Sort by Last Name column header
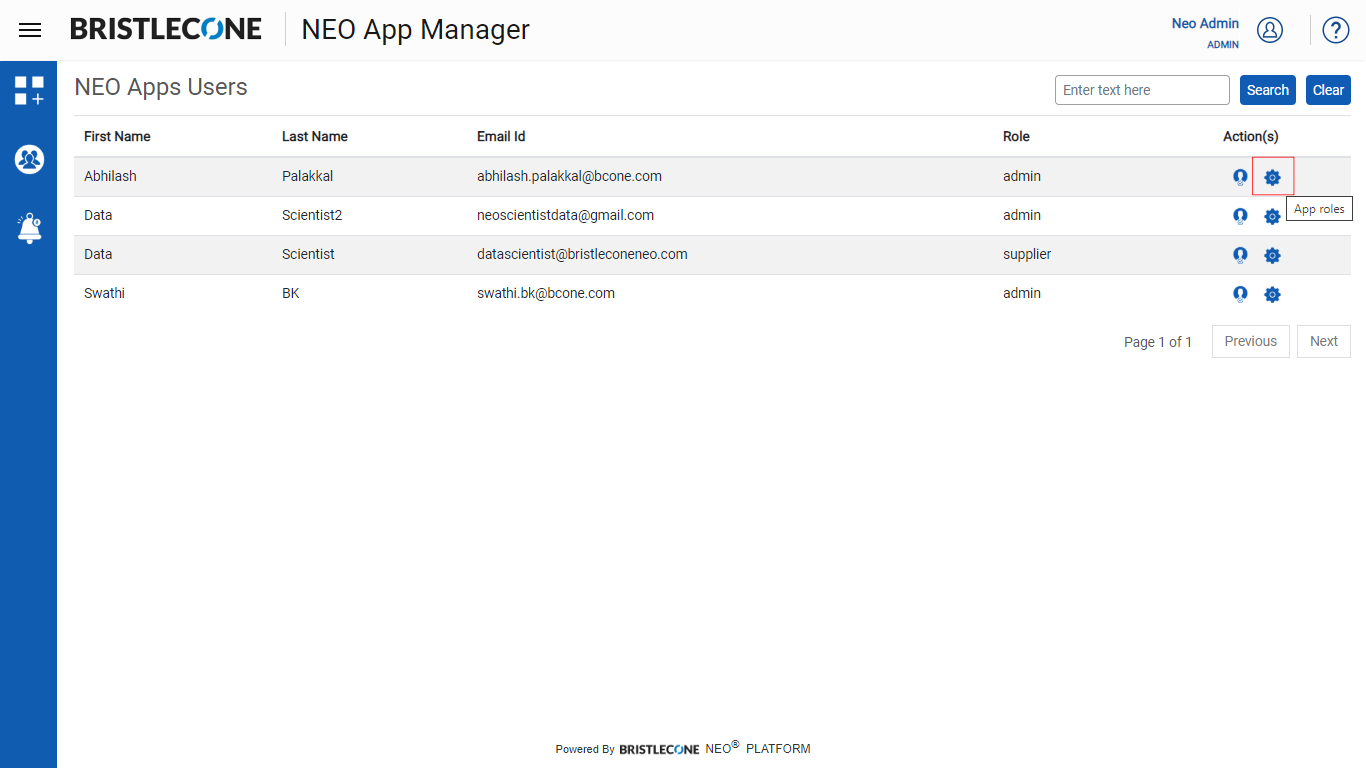The height and width of the screenshot is (768, 1366). 315,136
